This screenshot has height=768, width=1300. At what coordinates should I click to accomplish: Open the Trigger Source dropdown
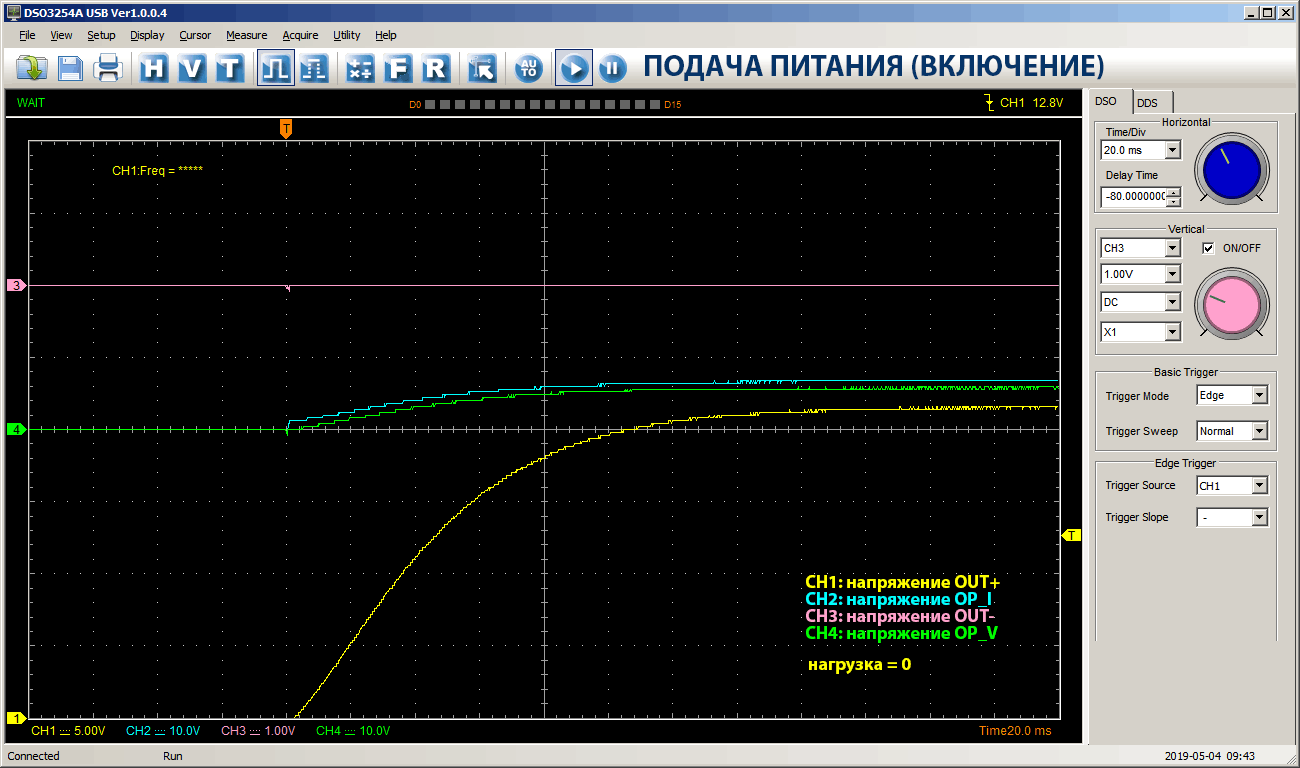[x=1259, y=486]
